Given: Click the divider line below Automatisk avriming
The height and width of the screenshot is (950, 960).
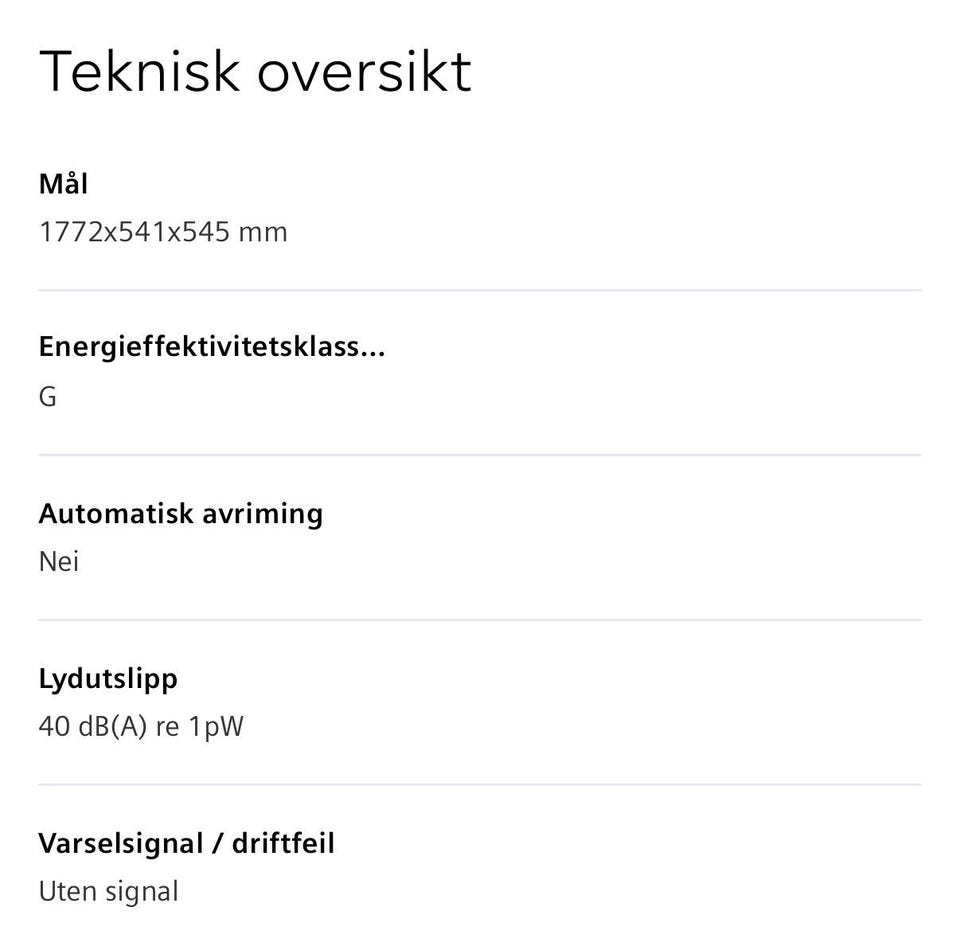Looking at the screenshot, I should coord(480,619).
